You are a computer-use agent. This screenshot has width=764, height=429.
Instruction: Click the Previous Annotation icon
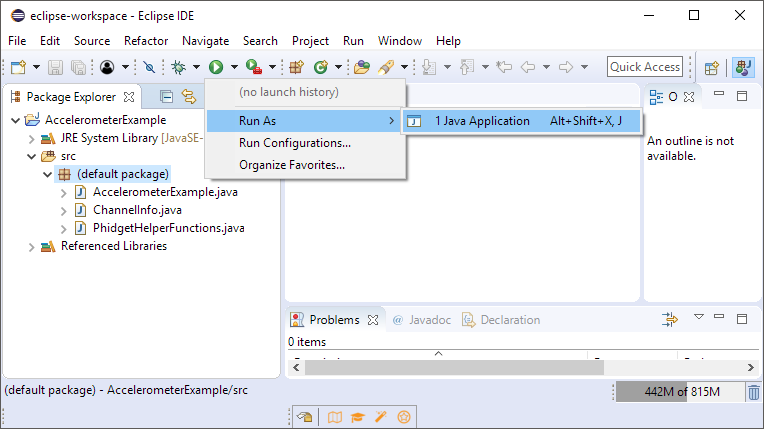click(x=467, y=67)
